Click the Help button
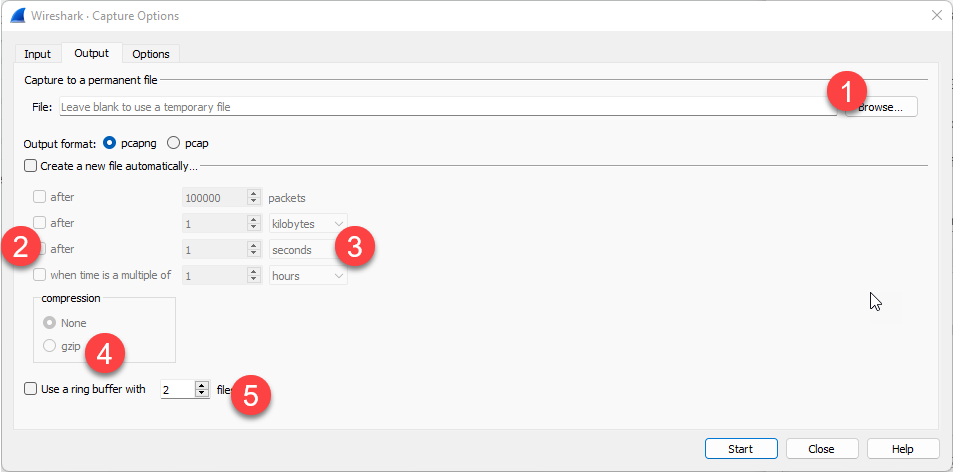Image resolution: width=953 pixels, height=472 pixels. pos(903,449)
